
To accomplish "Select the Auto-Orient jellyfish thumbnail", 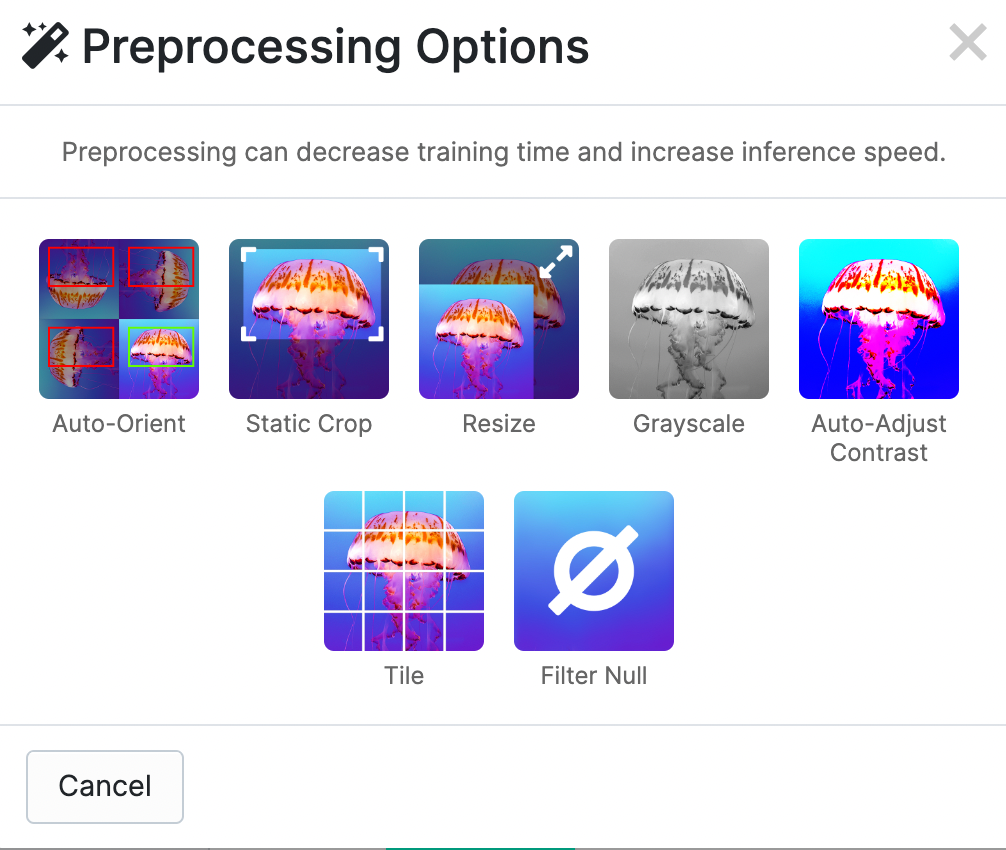I will click(x=119, y=319).
